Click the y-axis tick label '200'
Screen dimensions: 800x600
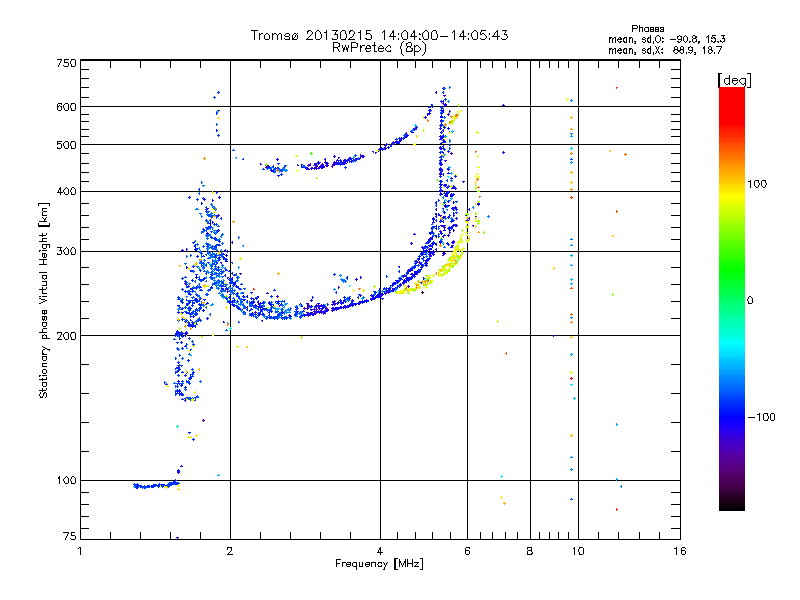click(x=66, y=336)
